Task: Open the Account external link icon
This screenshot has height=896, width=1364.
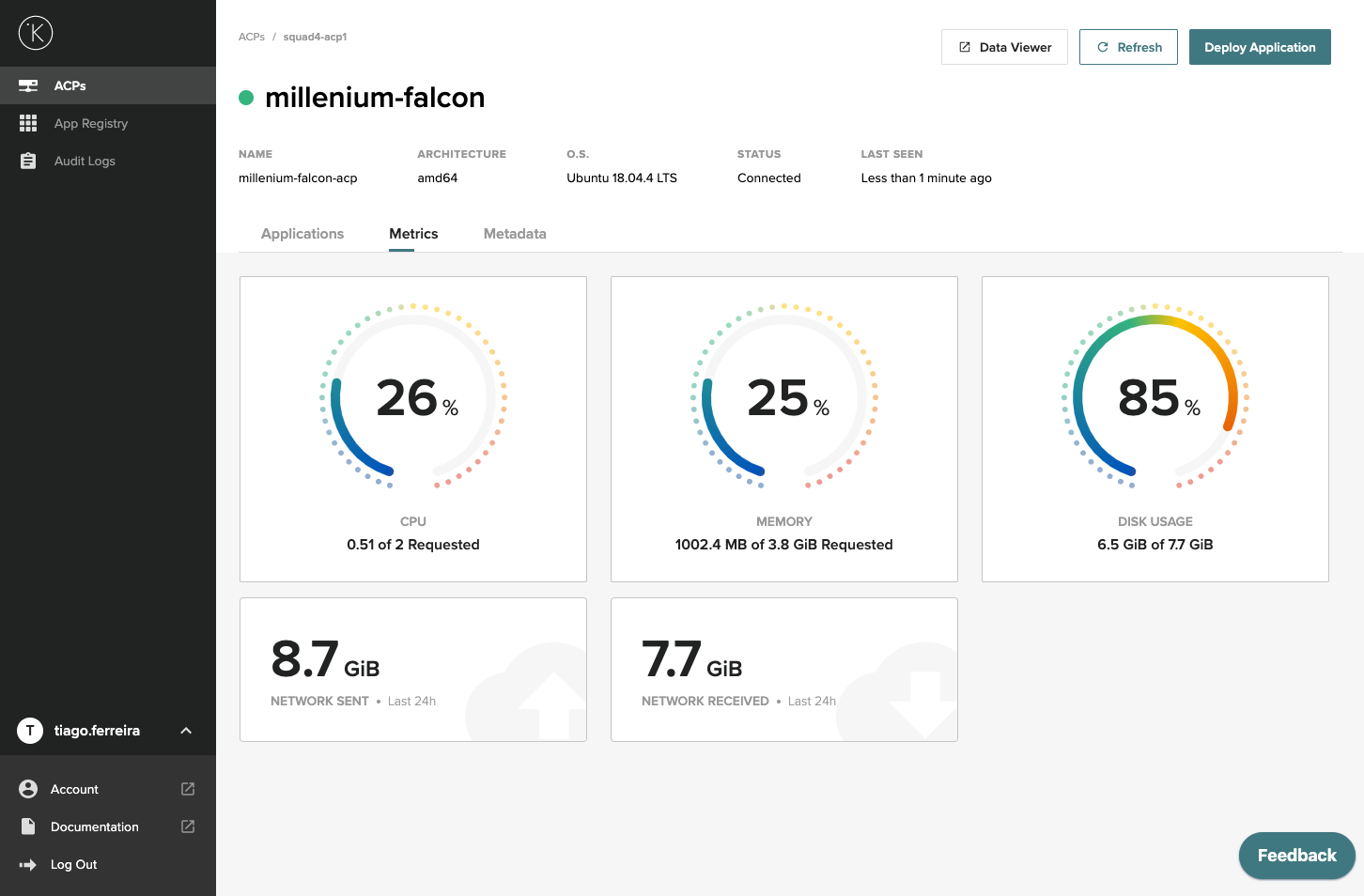Action: pos(188,789)
